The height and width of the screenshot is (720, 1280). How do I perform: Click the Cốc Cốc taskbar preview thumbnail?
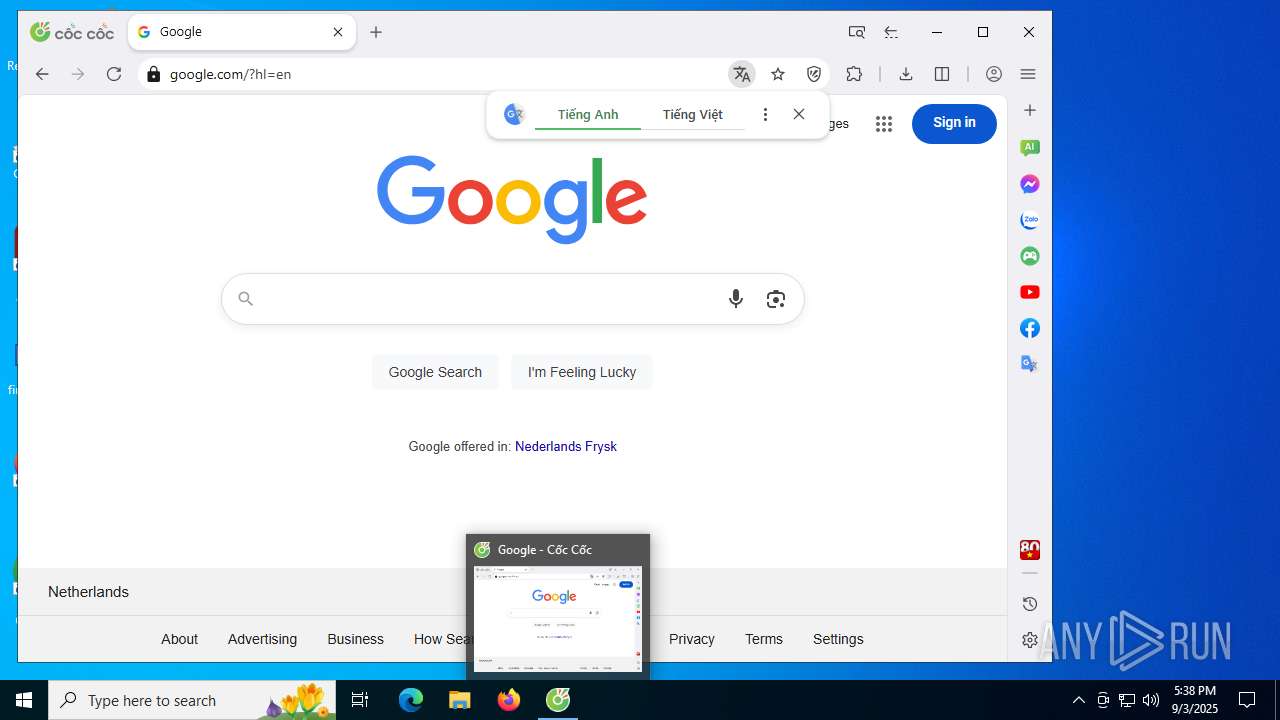[558, 619]
